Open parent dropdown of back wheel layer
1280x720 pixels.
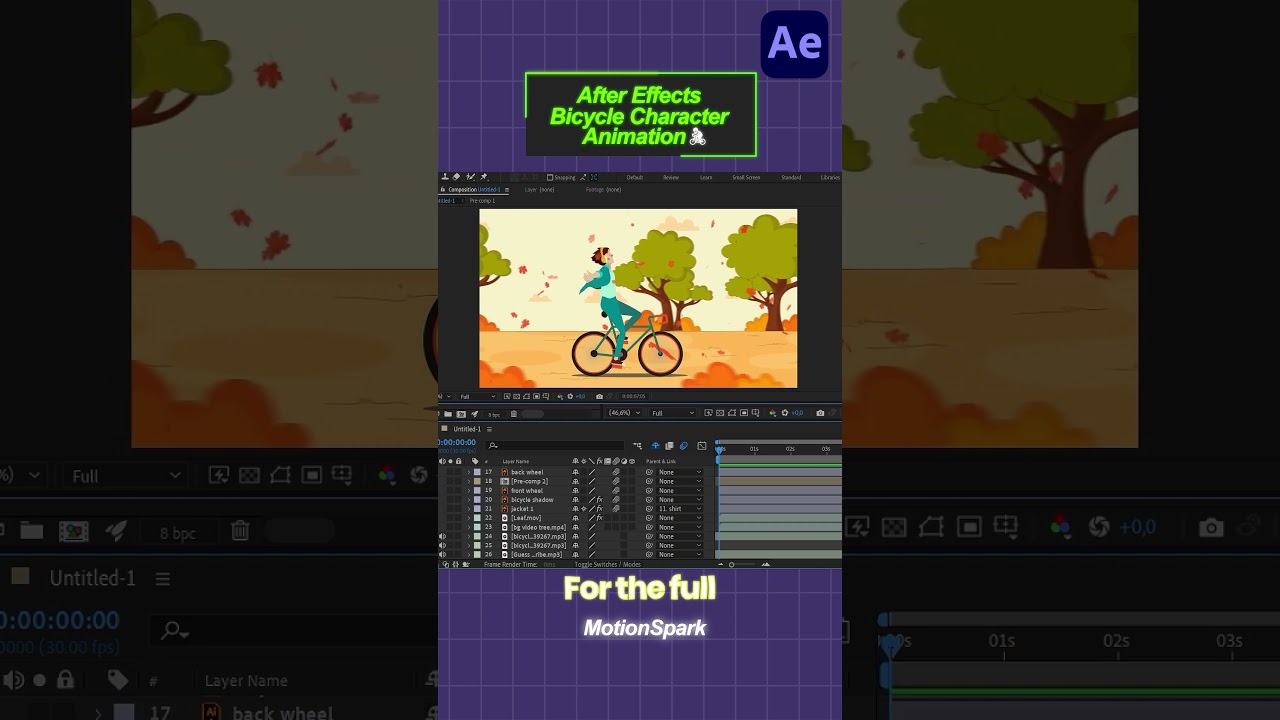coord(680,472)
